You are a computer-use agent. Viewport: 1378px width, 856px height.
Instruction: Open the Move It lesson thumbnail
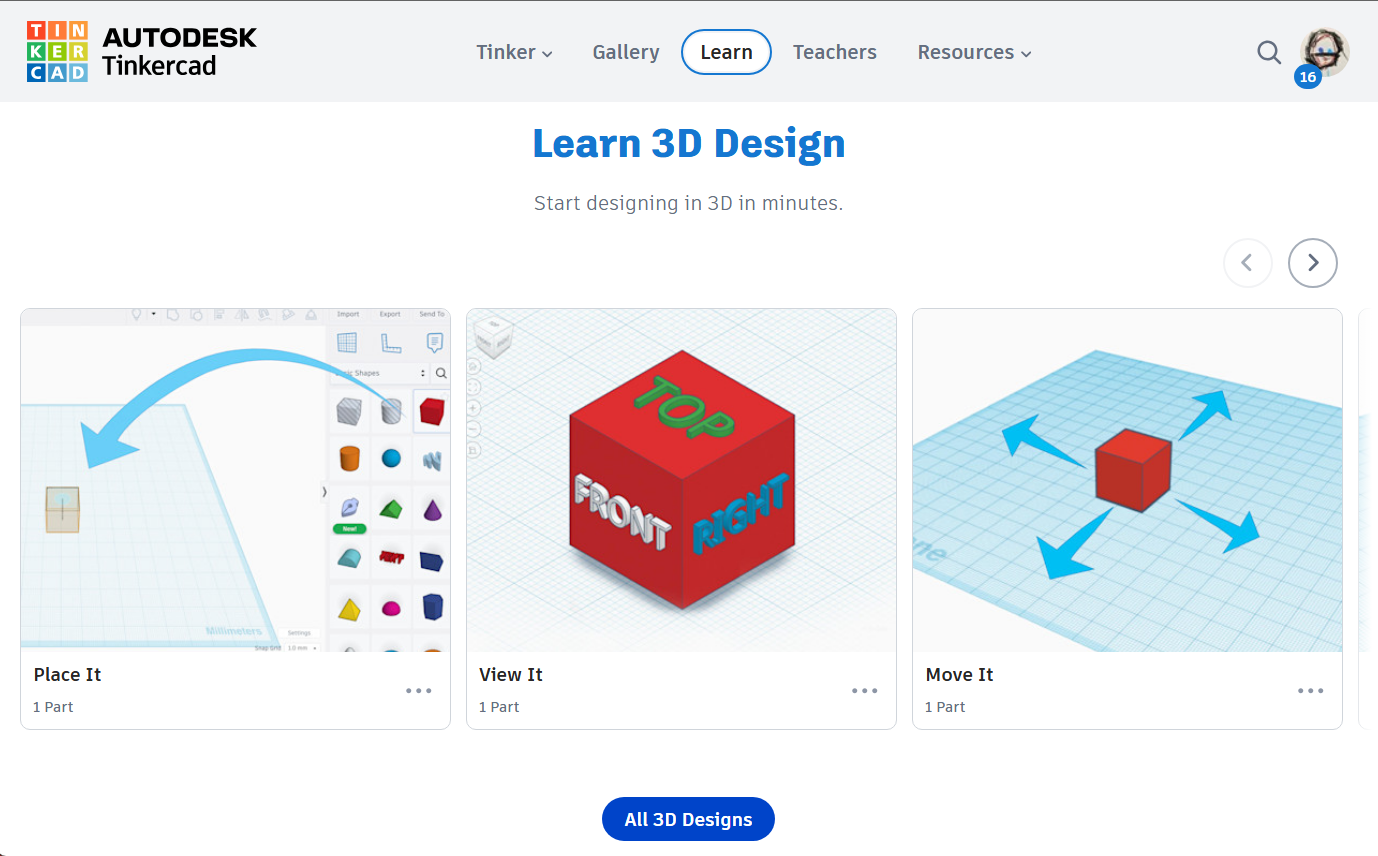pos(1127,480)
